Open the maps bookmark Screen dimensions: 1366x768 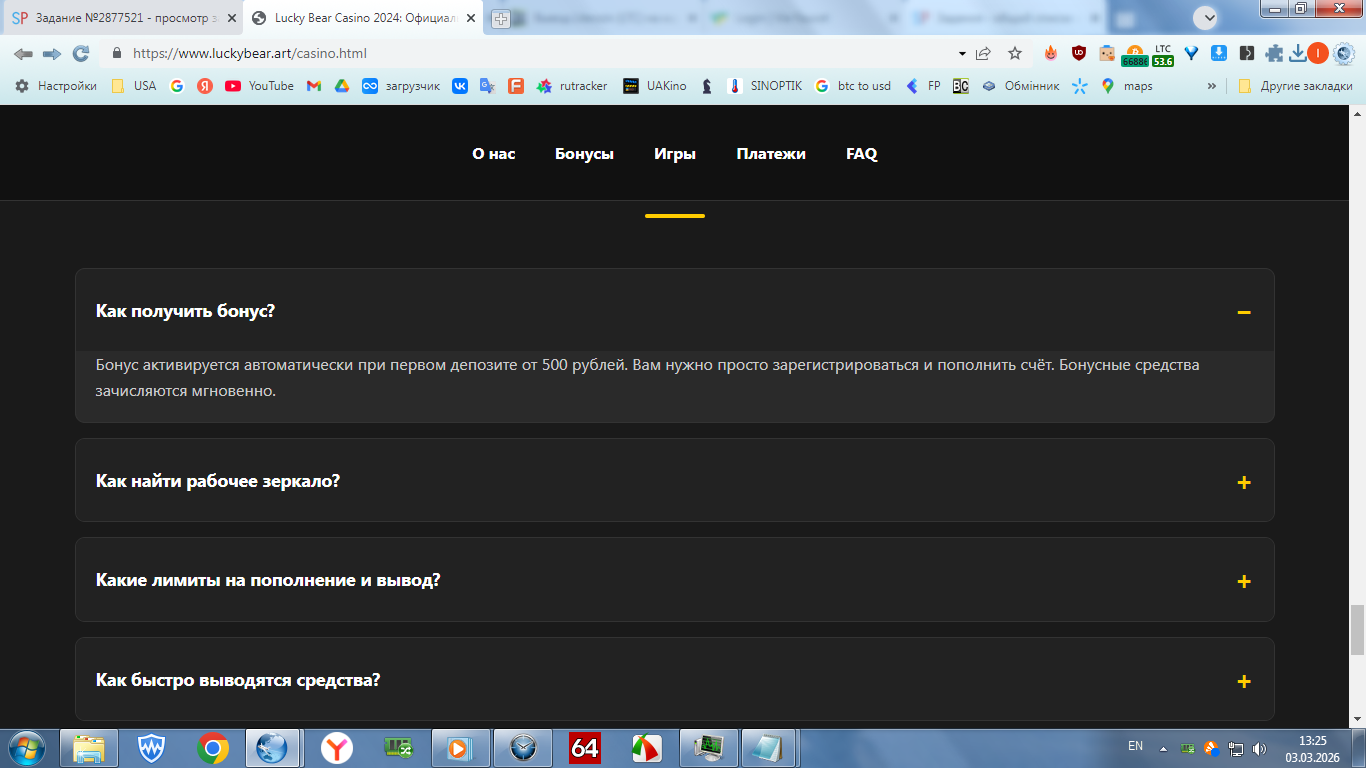(x=1126, y=86)
